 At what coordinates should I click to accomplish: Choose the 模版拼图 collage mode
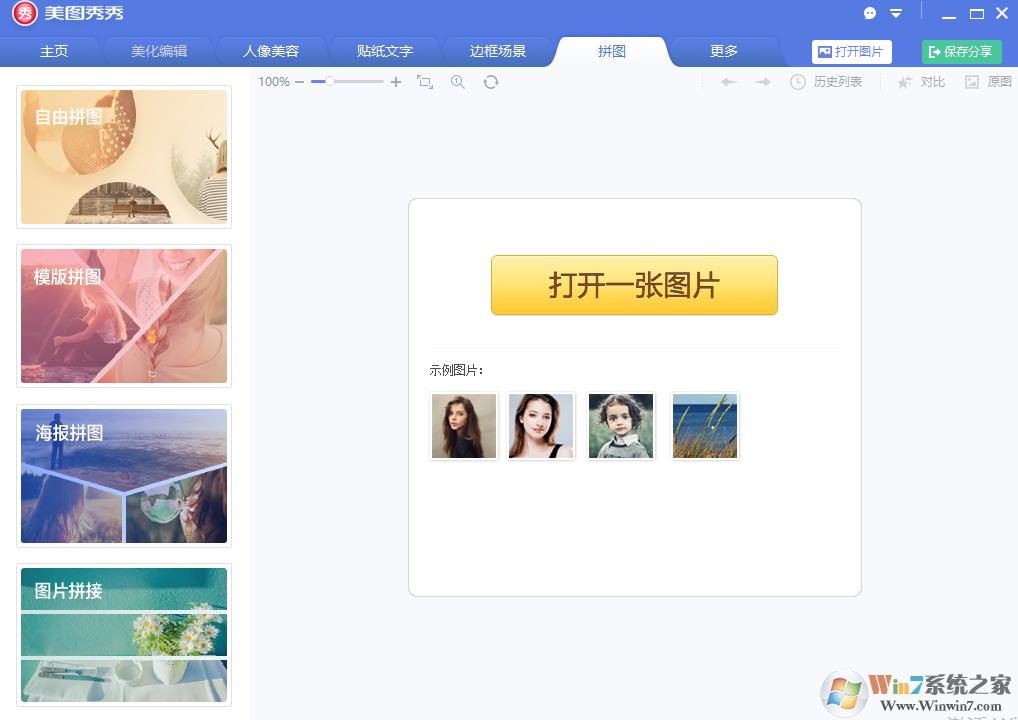(x=124, y=316)
